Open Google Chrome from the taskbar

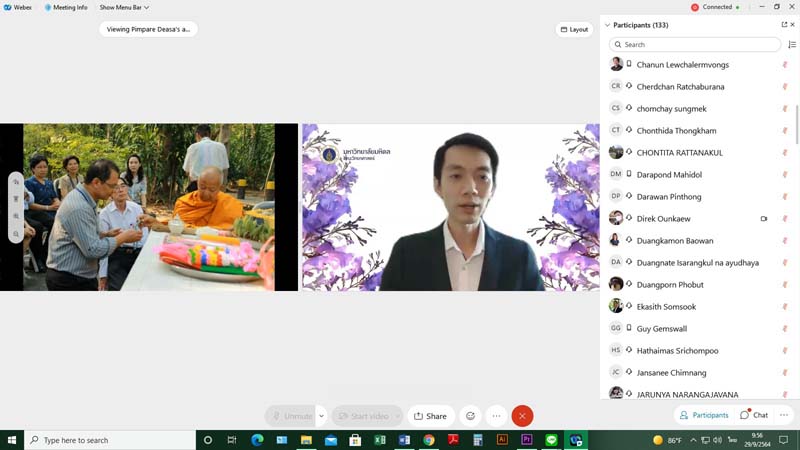tap(429, 440)
